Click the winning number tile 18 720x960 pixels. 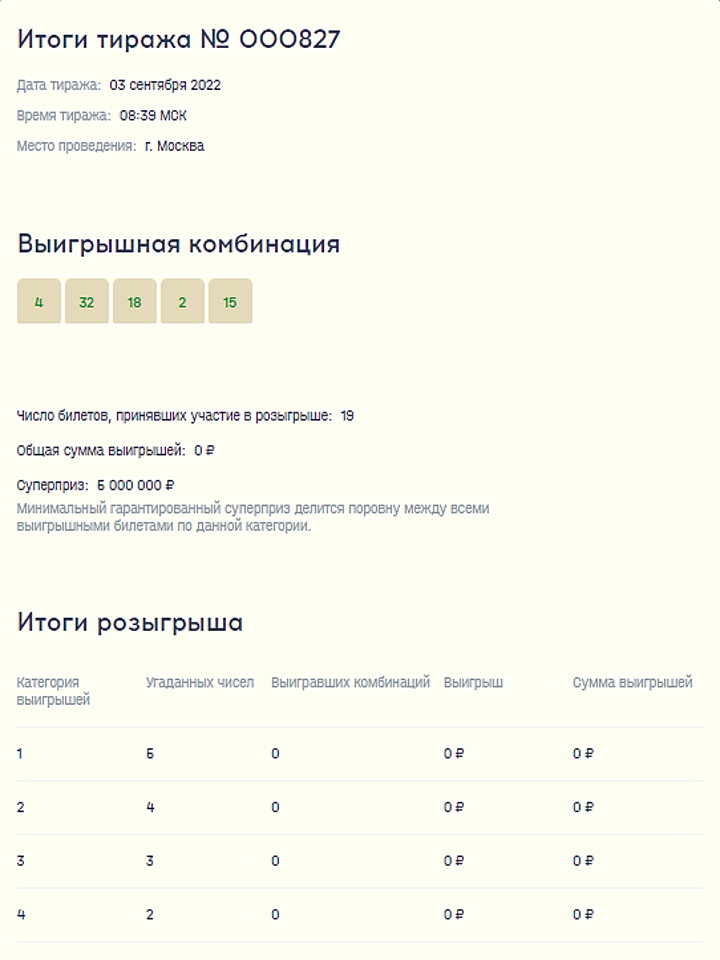(x=135, y=302)
